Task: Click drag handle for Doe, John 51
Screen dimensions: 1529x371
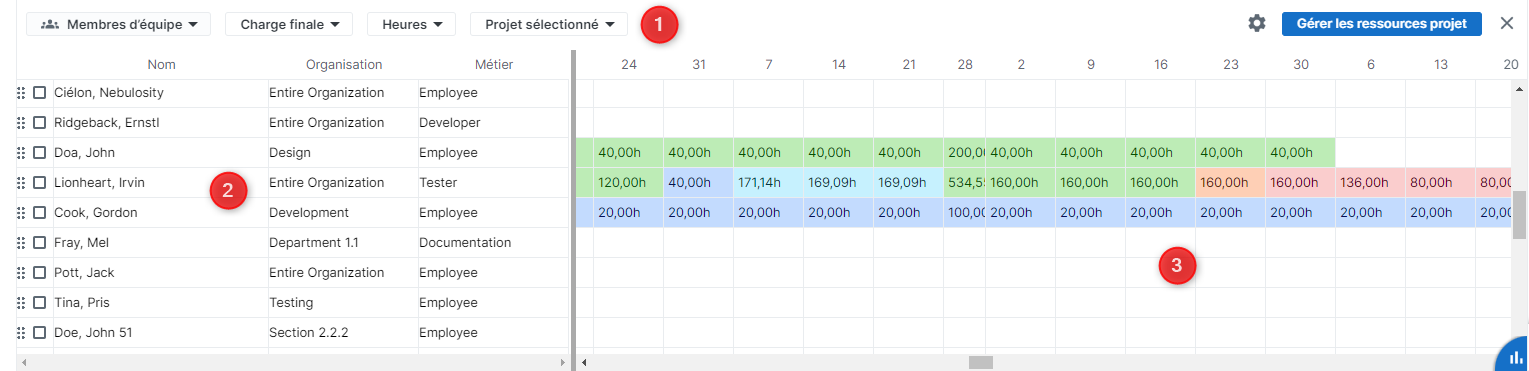Action: tap(21, 333)
